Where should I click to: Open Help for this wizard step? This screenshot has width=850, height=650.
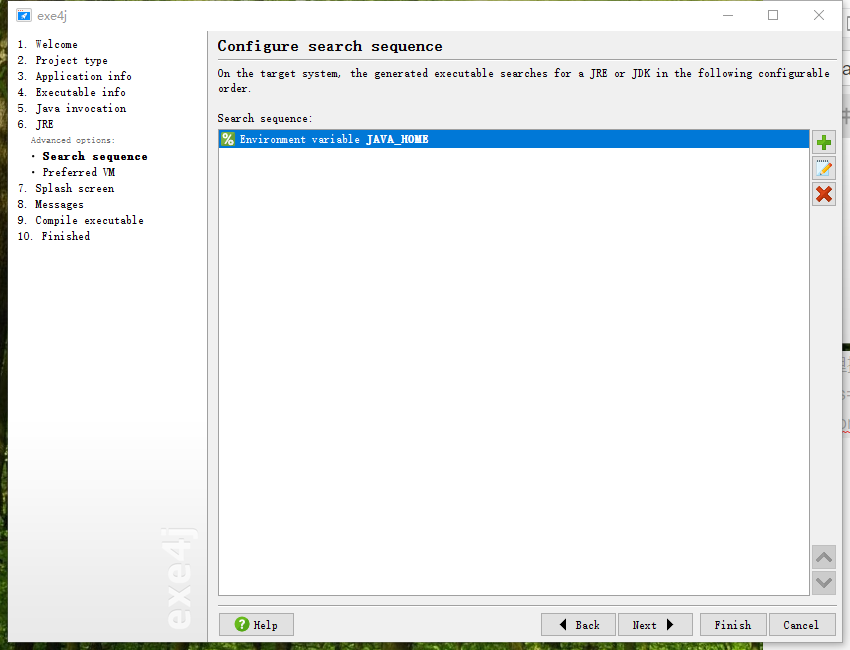(x=256, y=625)
